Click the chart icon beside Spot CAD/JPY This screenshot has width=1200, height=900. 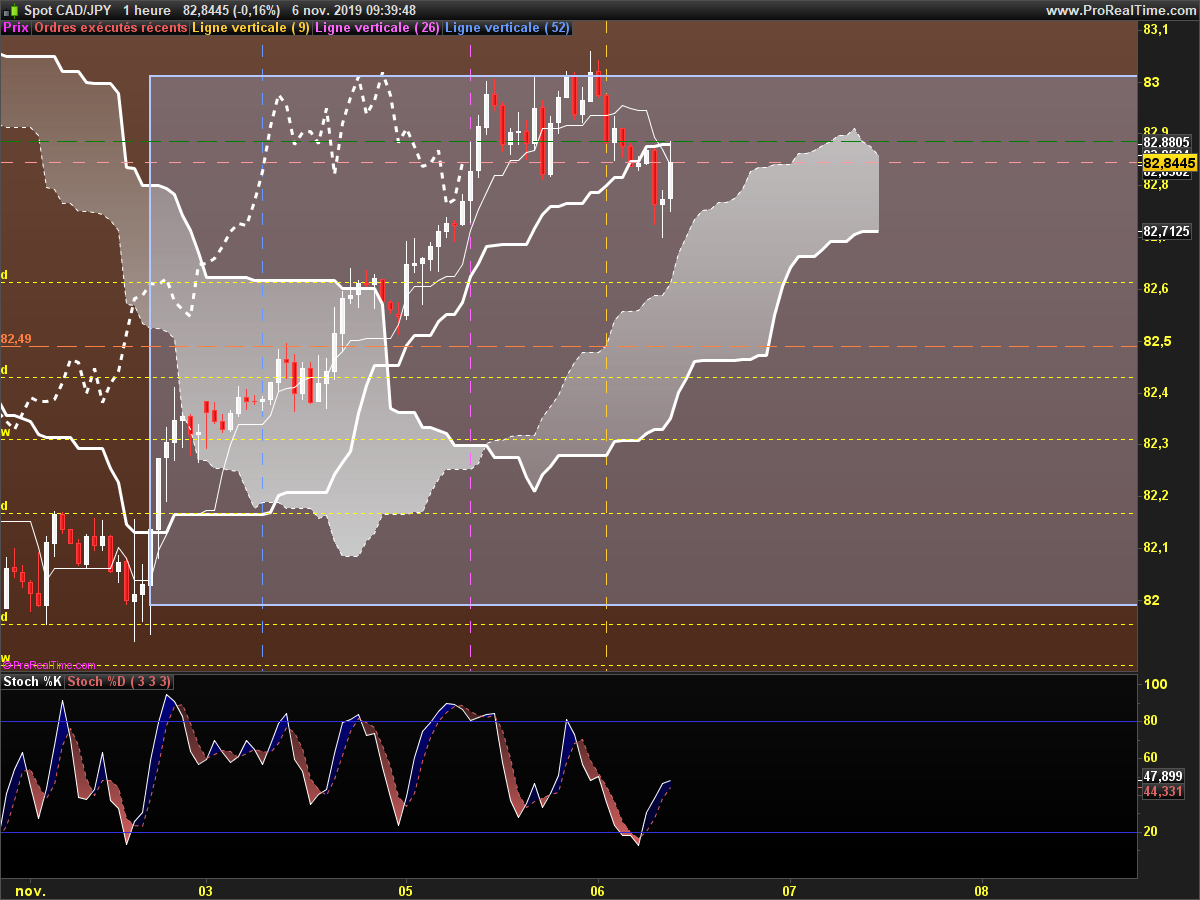point(11,9)
